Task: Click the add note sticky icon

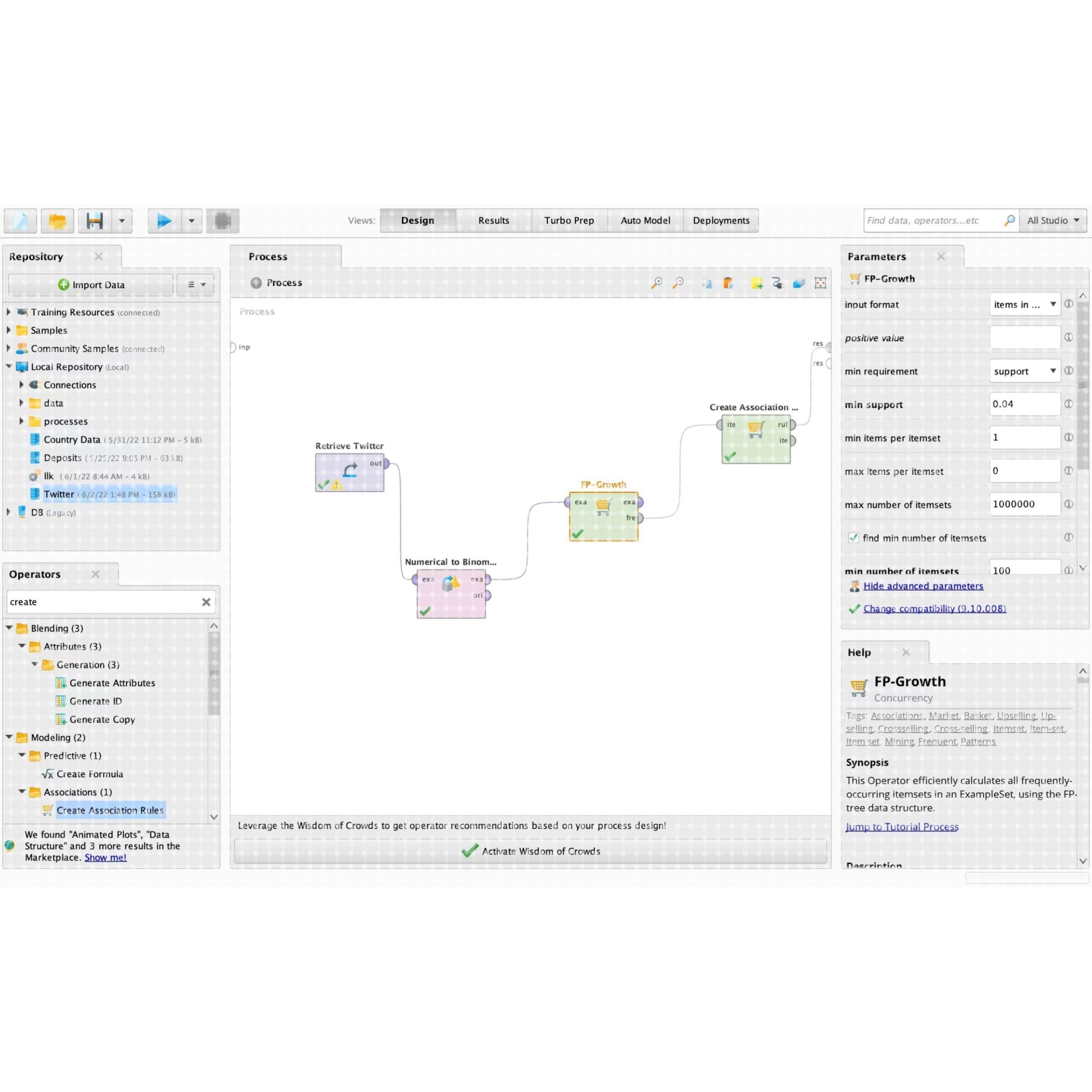Action: [x=756, y=283]
